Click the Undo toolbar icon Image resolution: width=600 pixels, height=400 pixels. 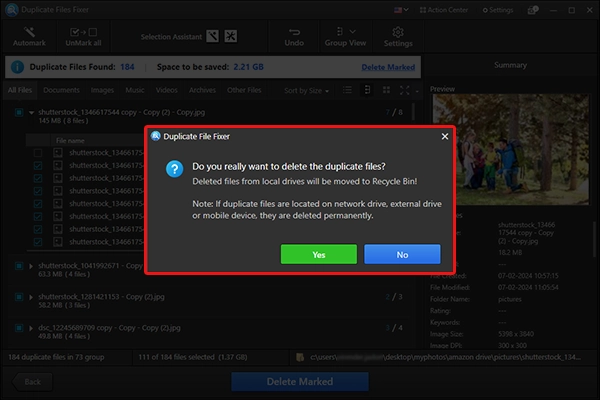coord(294,37)
